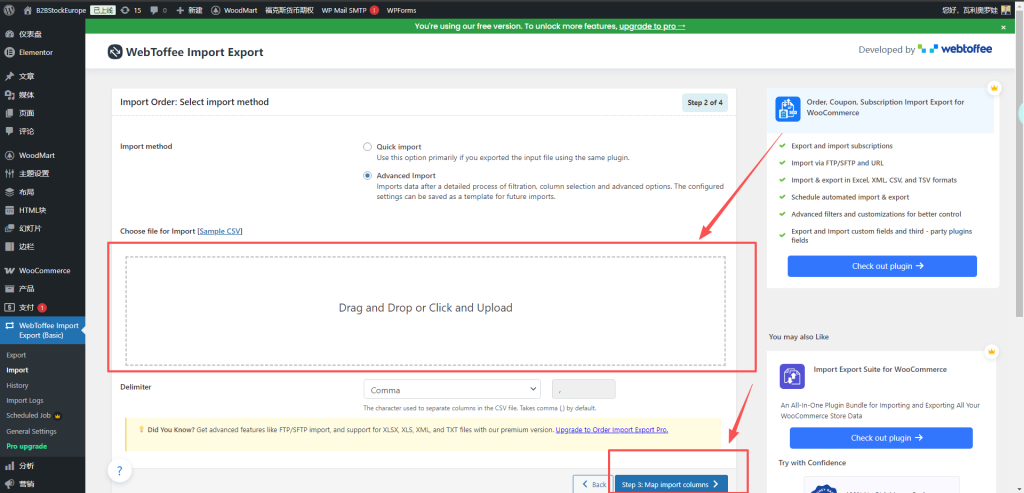Click the webtoffee developer logo
Screen dimensions: 1024x493
(x=955, y=49)
